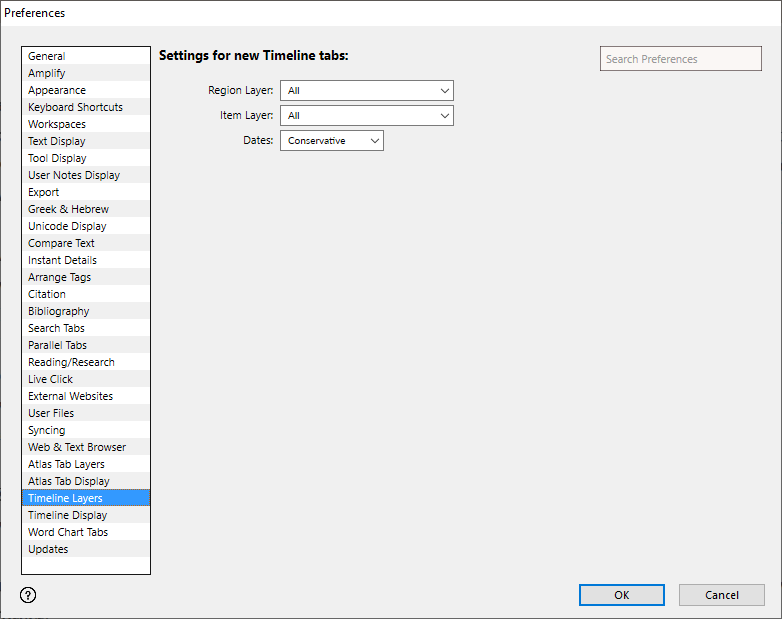The width and height of the screenshot is (782, 619).
Task: Choose Greek & Hebrew in sidebar
Action: pos(68,210)
